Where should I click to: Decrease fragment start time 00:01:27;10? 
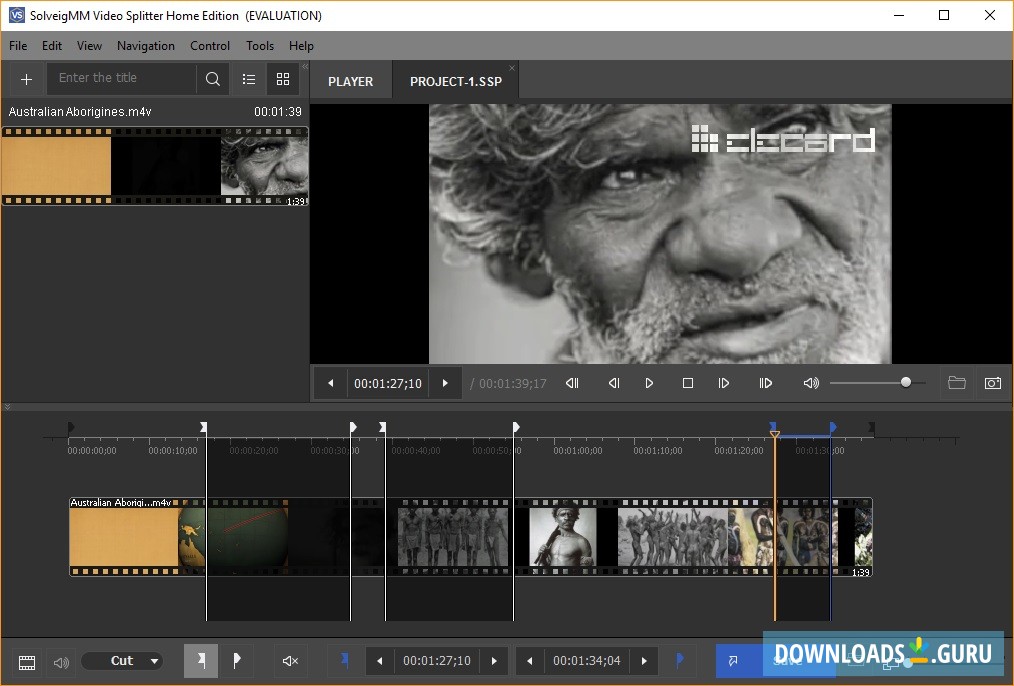click(380, 661)
